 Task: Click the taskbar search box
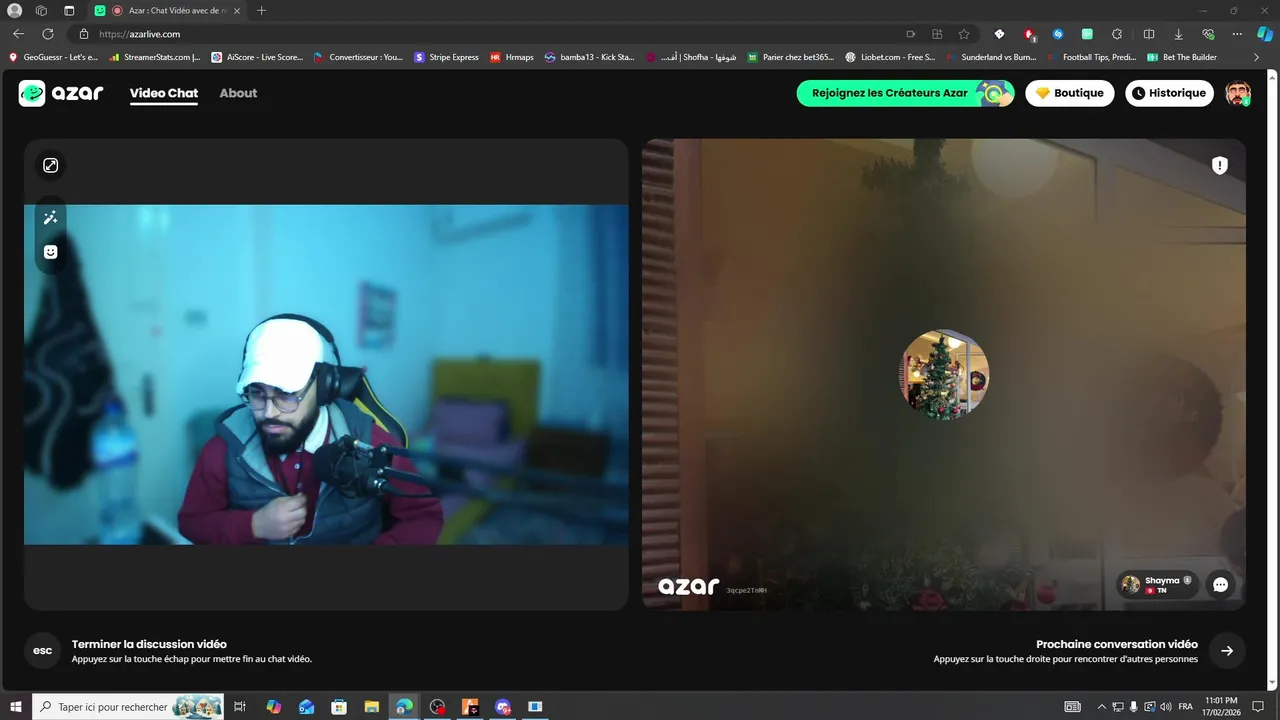pos(128,707)
